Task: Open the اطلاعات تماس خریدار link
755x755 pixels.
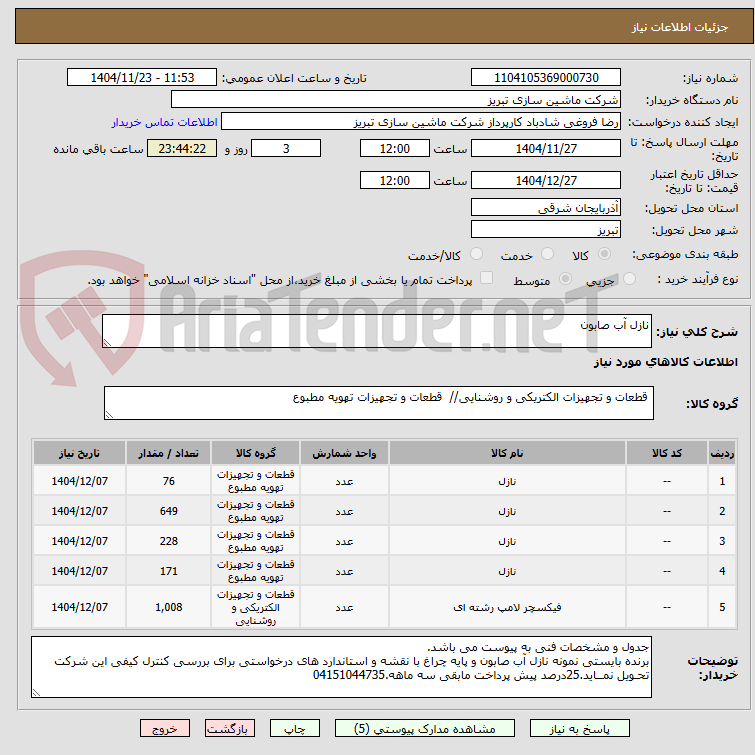Action: point(165,122)
